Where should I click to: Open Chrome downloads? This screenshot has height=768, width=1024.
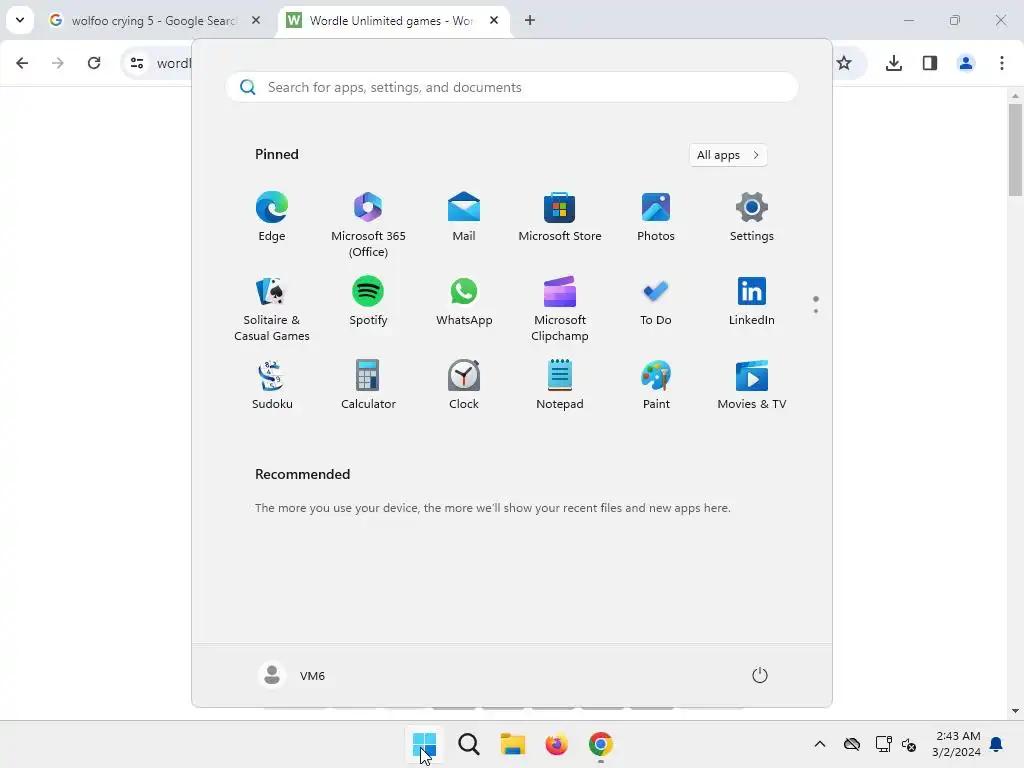(x=894, y=63)
